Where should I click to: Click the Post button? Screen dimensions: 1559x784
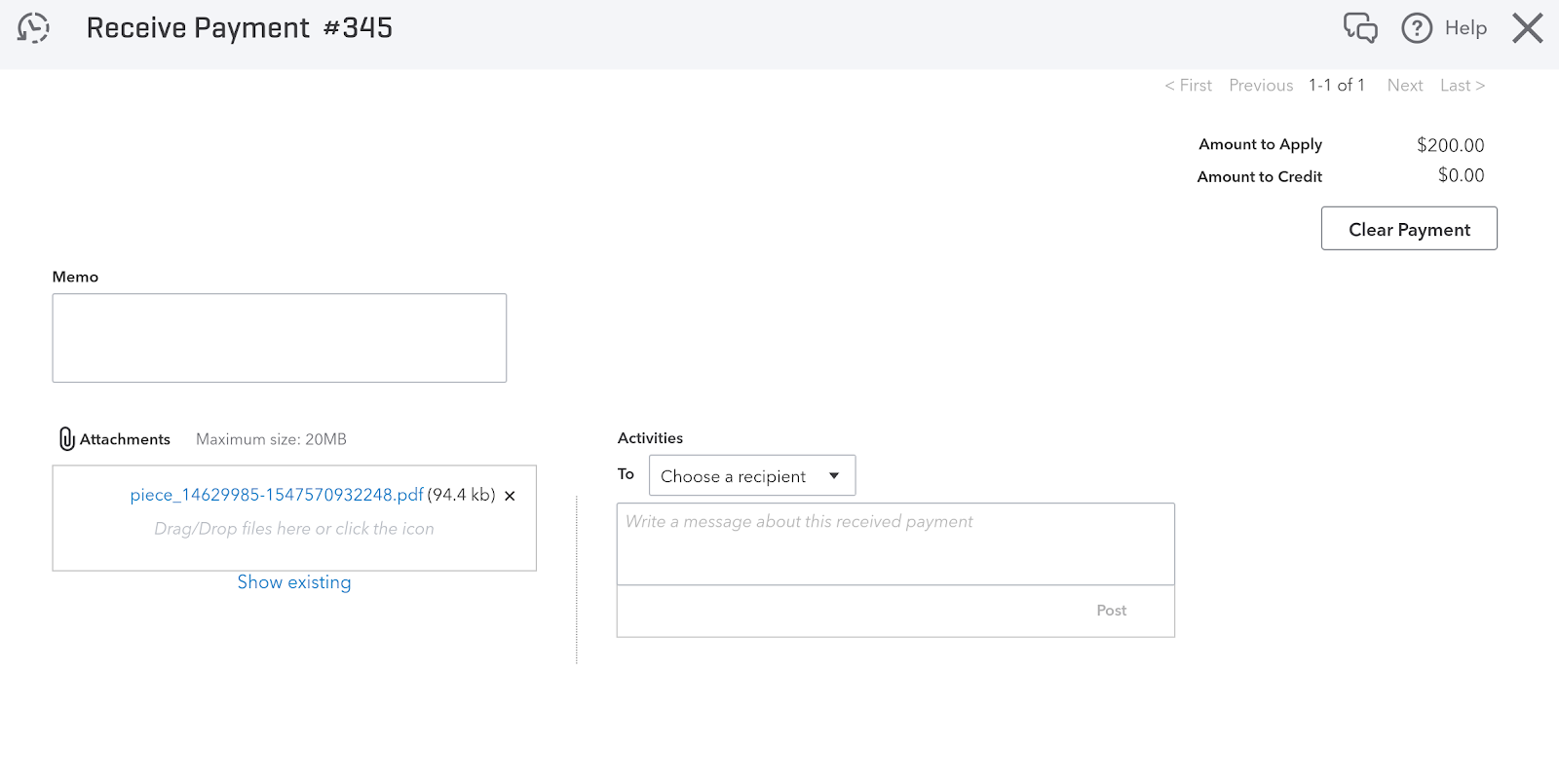point(1111,611)
